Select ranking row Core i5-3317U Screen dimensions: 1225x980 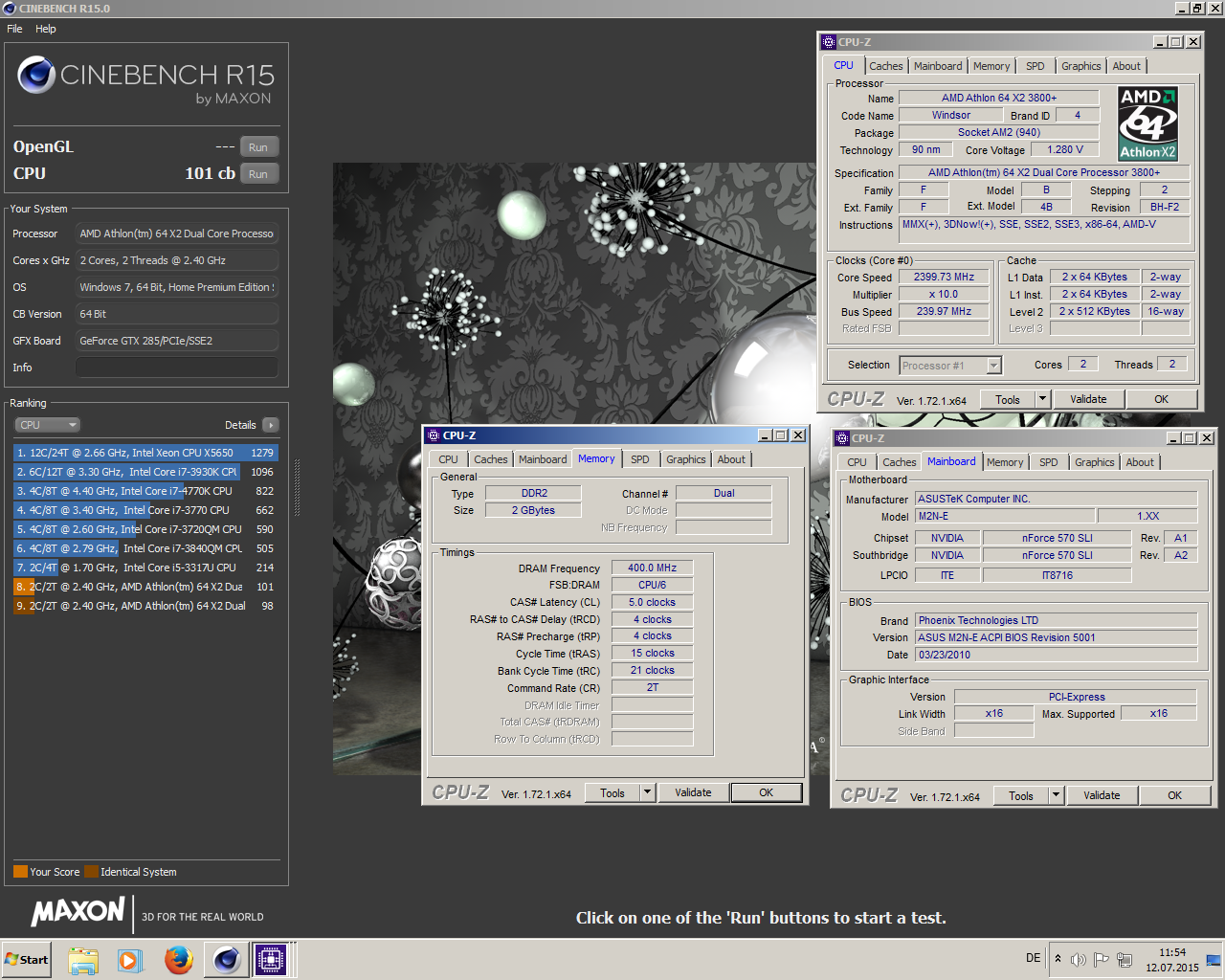[145, 568]
